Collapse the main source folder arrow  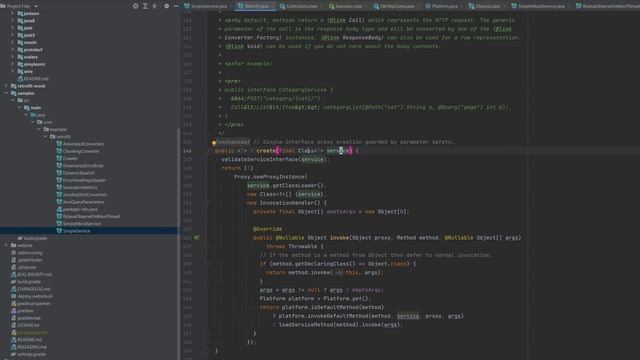[19, 108]
